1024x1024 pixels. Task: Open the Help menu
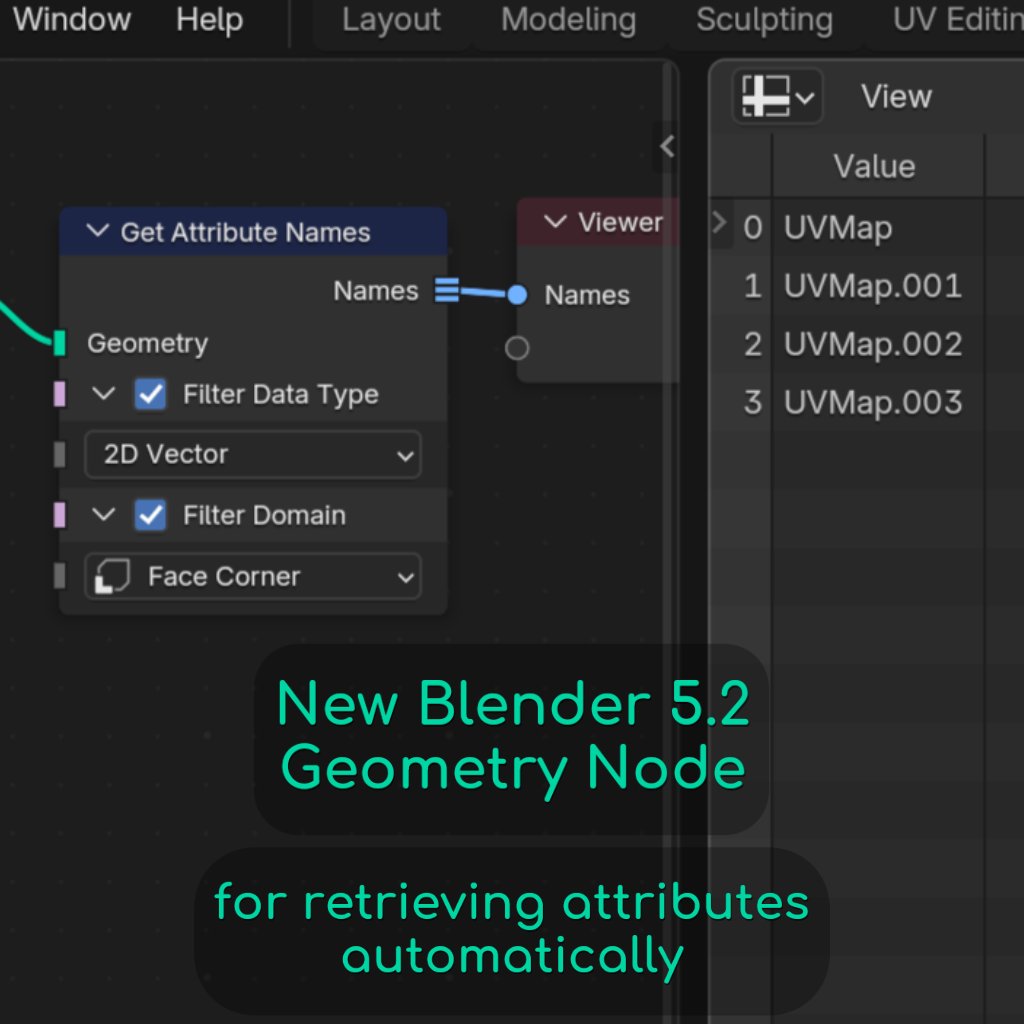point(210,20)
